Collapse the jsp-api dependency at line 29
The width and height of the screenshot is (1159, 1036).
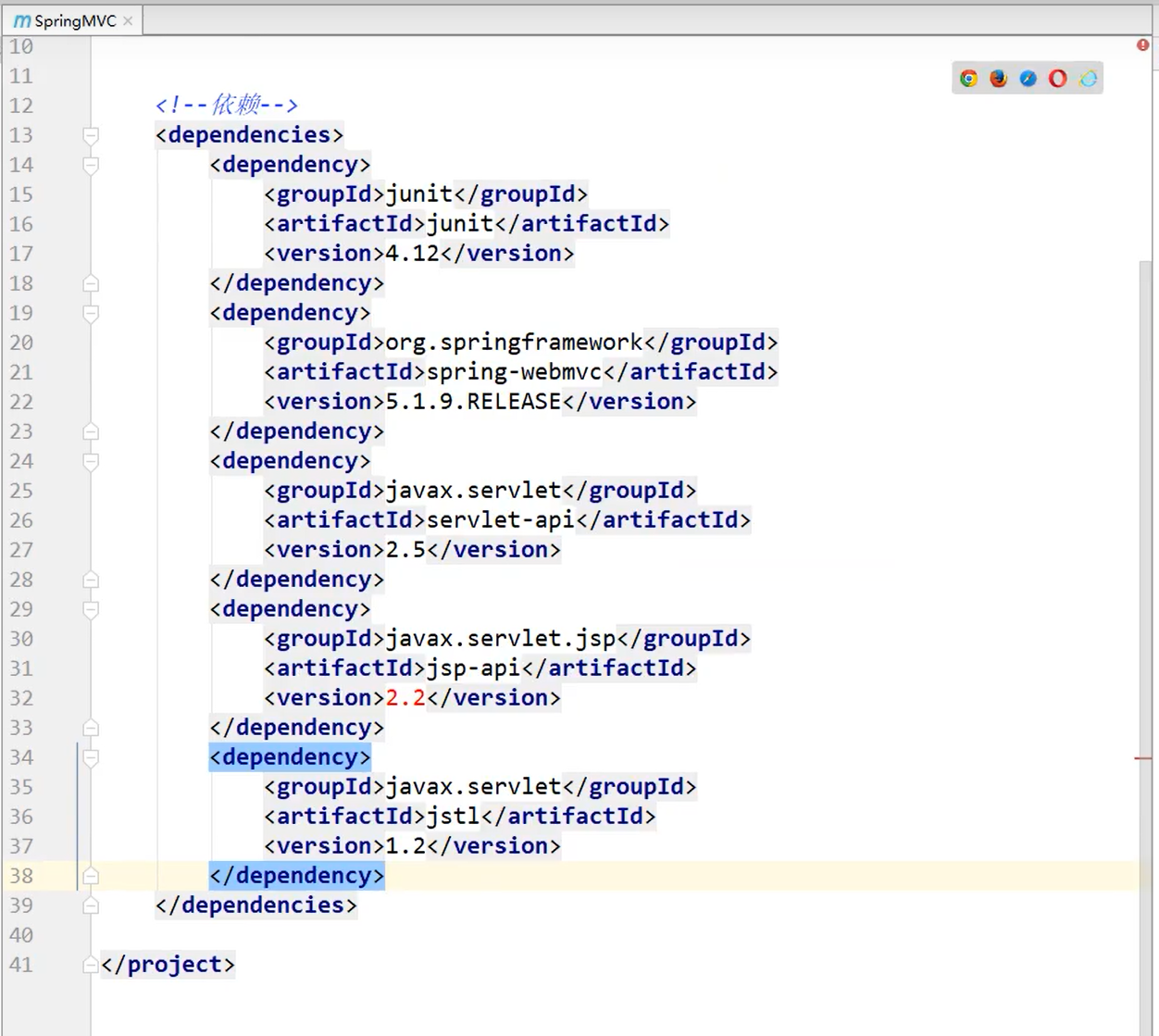pyautogui.click(x=91, y=609)
